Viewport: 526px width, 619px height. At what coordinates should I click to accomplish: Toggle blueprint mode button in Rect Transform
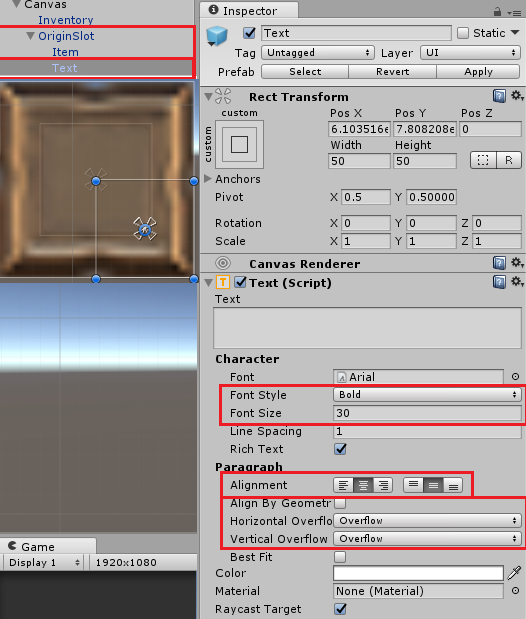coord(483,160)
